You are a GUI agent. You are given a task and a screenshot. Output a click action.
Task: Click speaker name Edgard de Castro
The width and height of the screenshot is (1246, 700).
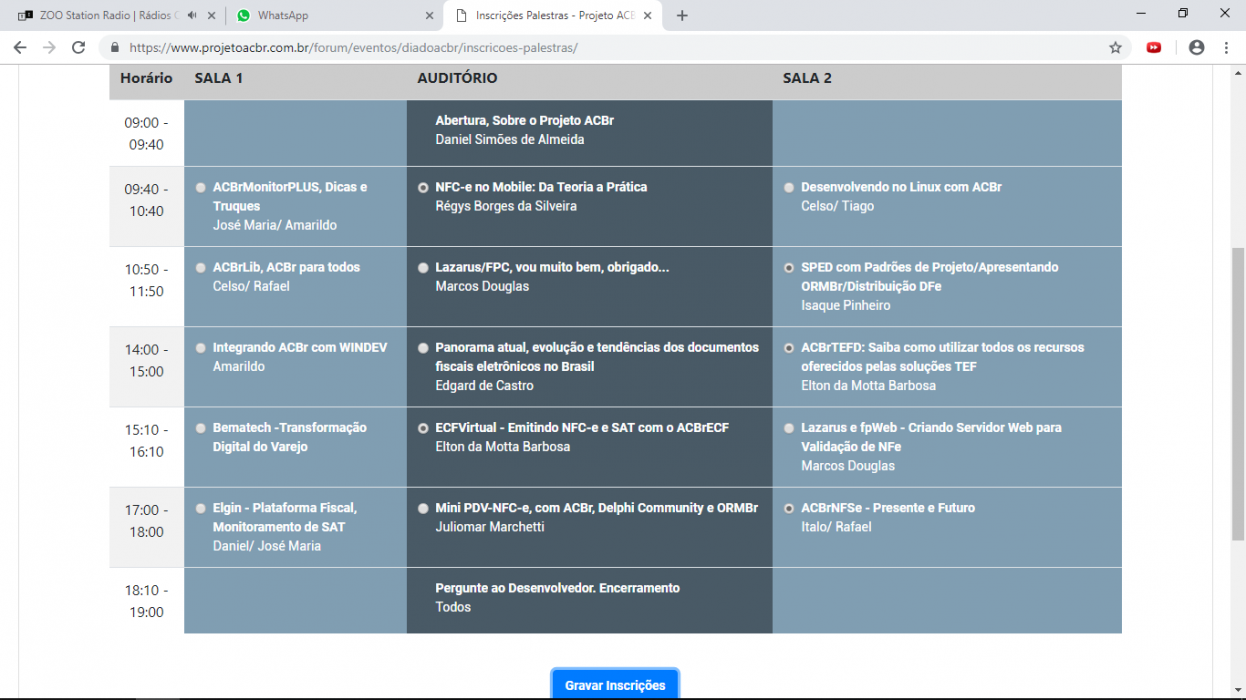click(x=484, y=385)
